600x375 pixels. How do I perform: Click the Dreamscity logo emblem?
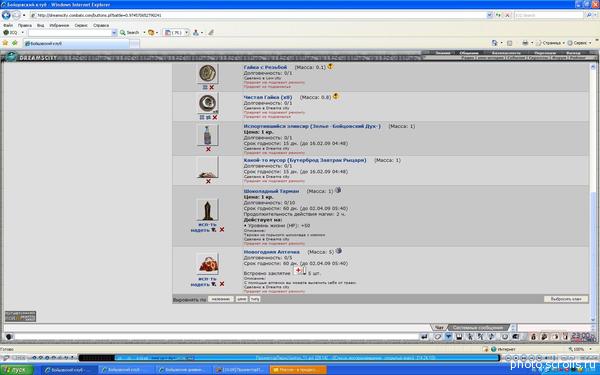[x=11, y=57]
